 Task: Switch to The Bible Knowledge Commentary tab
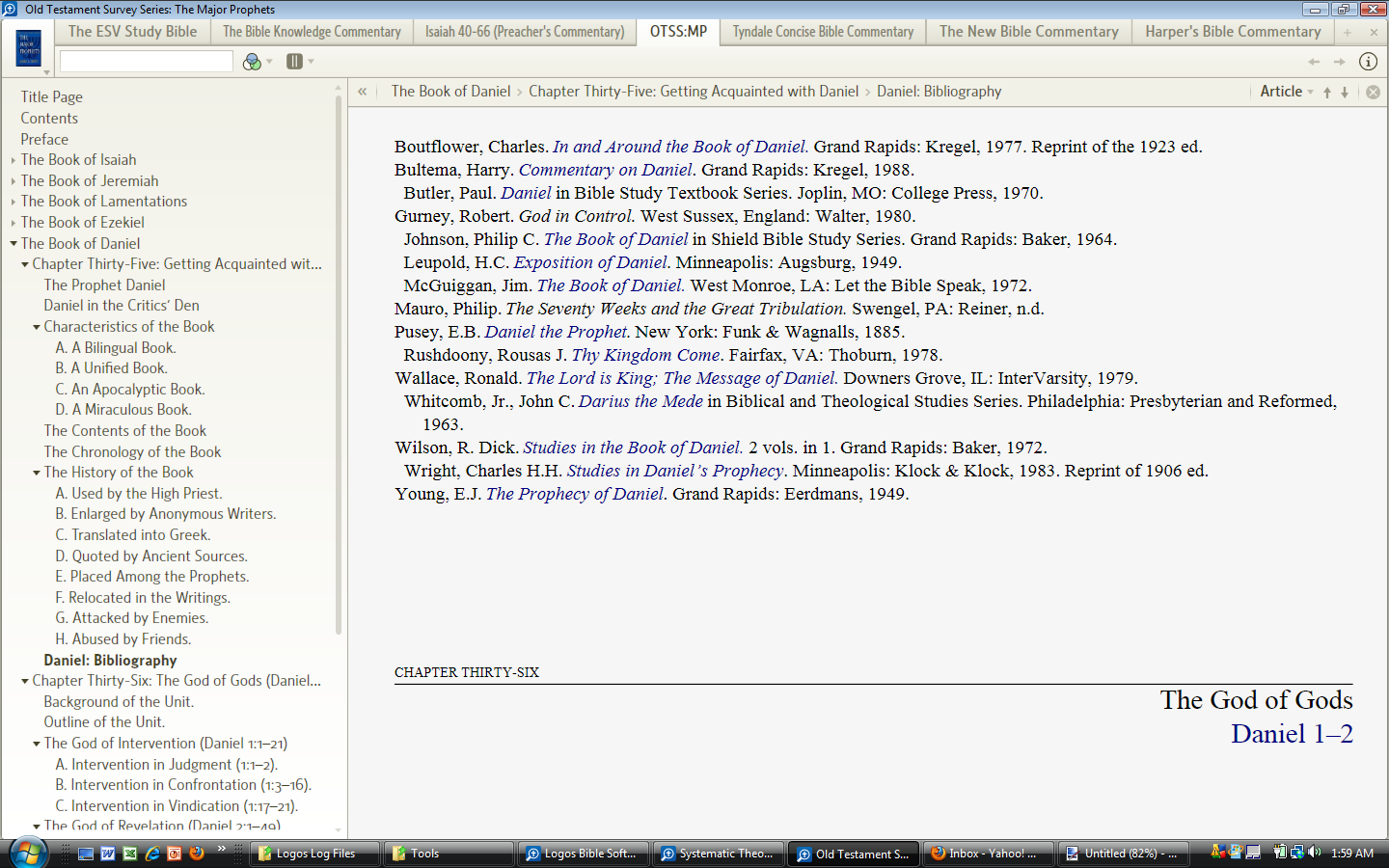pyautogui.click(x=312, y=32)
